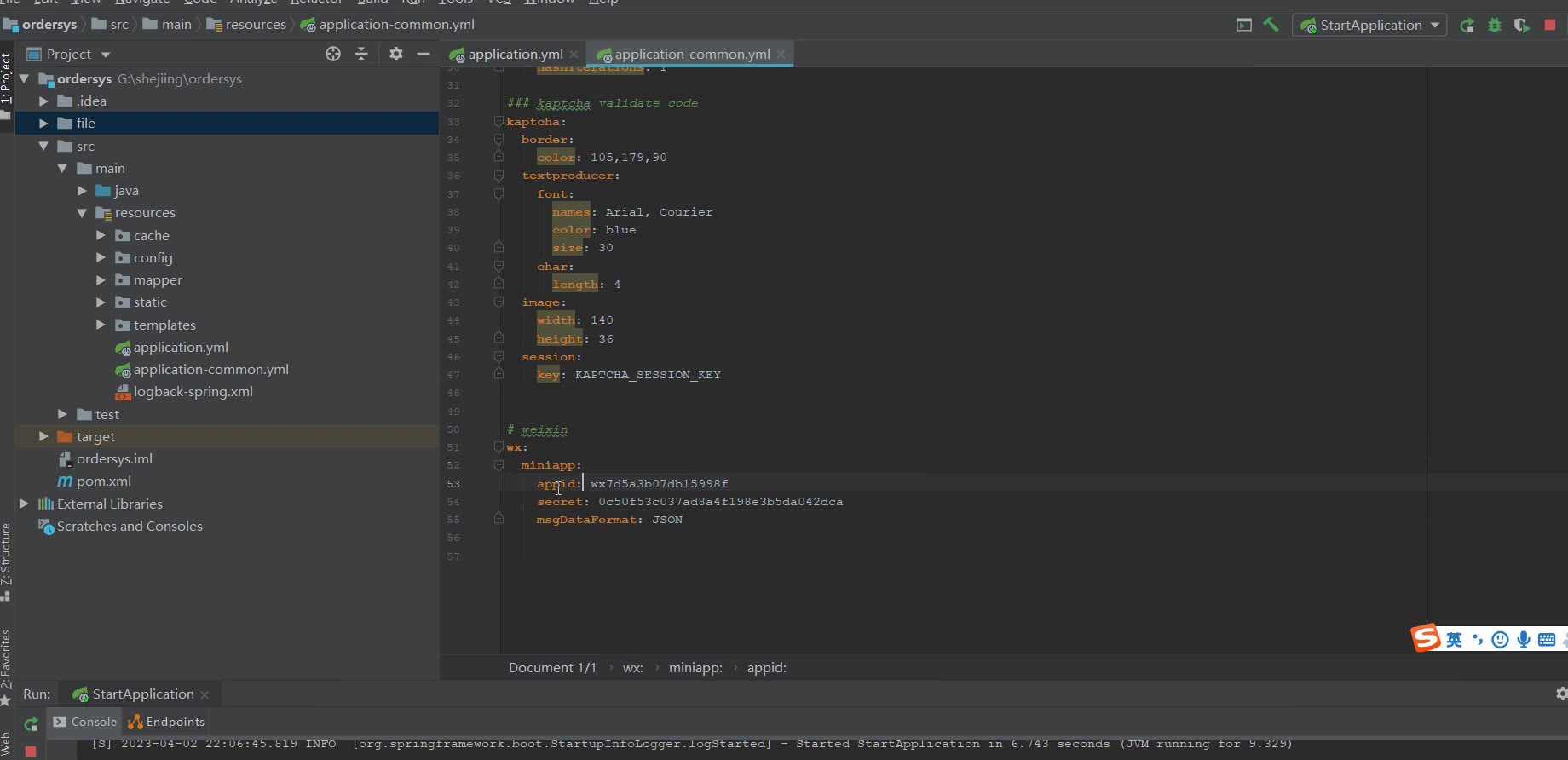Collapse all nodes in Project panel

coord(361,54)
